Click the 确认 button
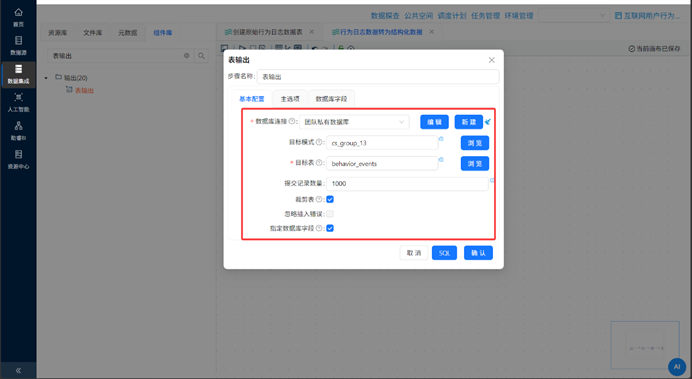The image size is (692, 379). (478, 253)
